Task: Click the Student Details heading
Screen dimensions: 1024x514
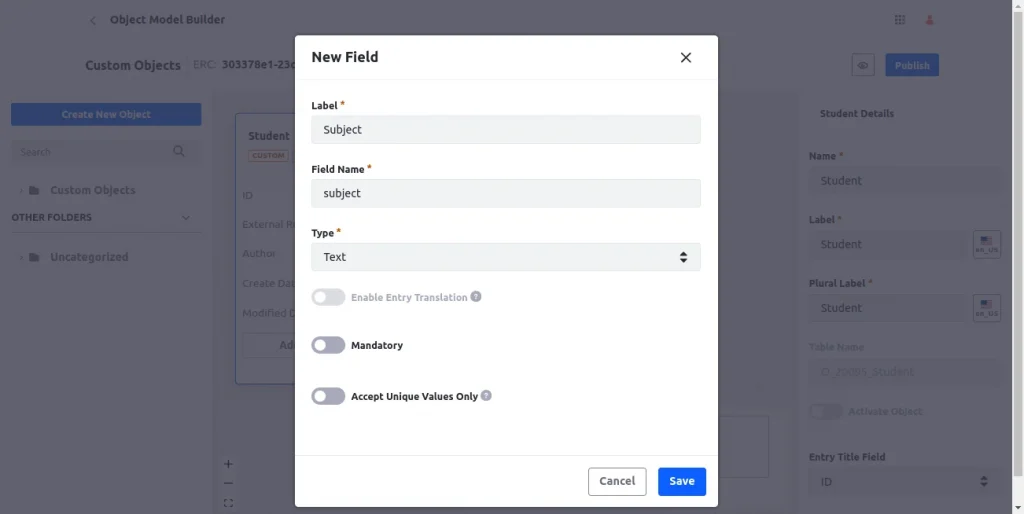Action: point(857,114)
